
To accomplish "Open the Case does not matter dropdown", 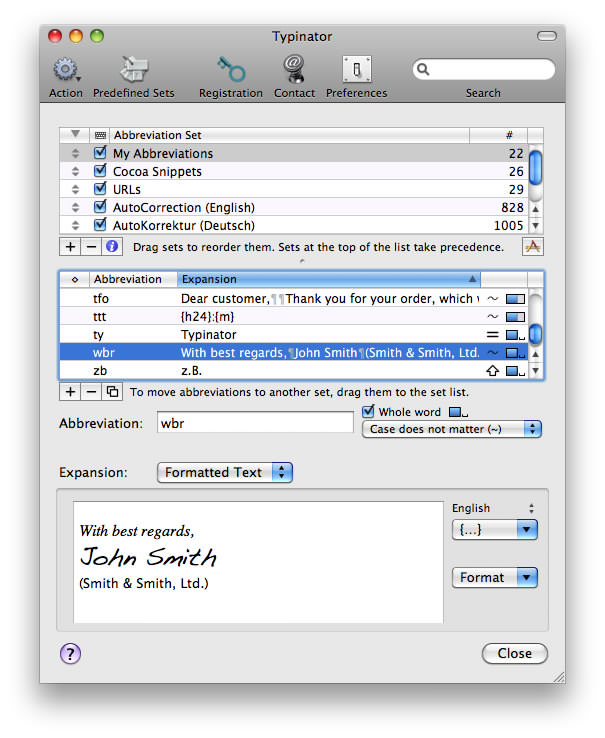I will pyautogui.click(x=450, y=429).
